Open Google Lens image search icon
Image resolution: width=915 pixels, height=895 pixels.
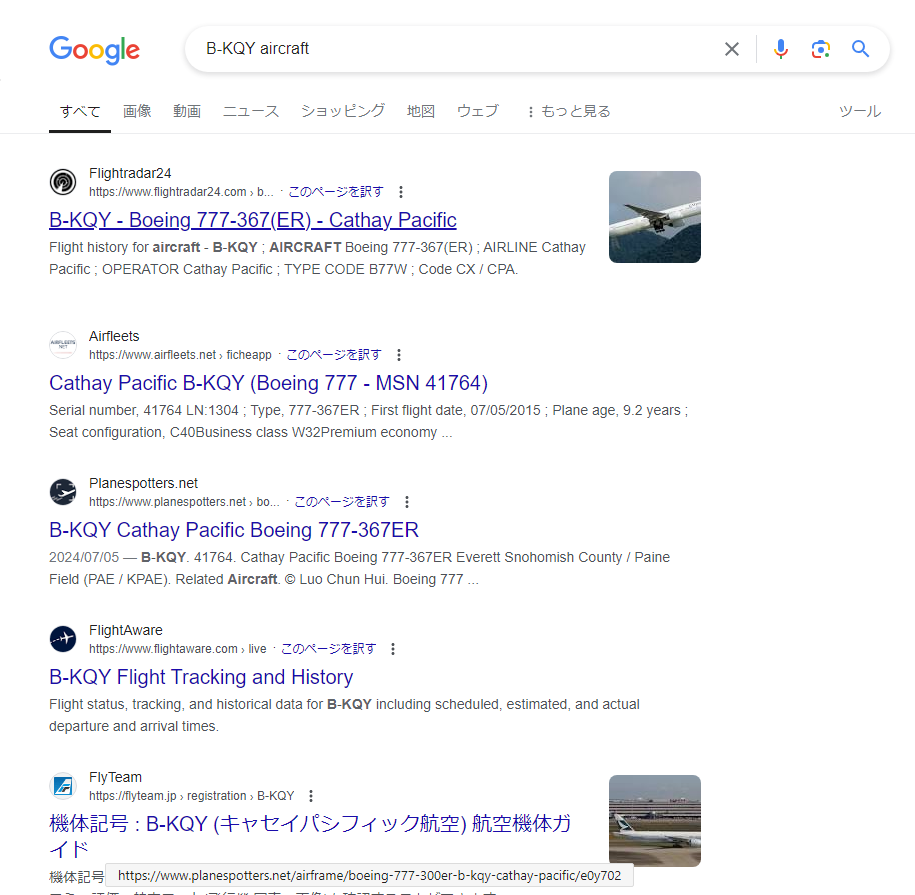click(820, 49)
